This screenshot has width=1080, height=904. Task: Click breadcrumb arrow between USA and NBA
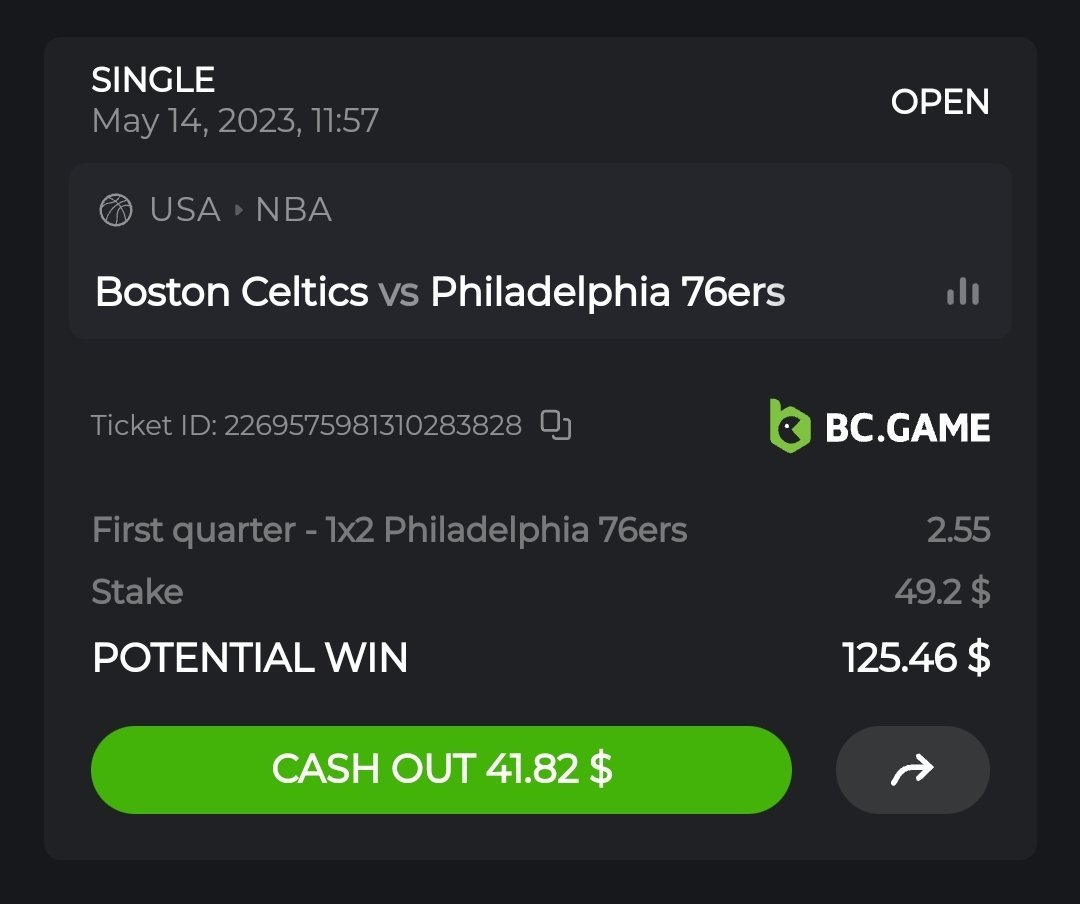[x=238, y=211]
